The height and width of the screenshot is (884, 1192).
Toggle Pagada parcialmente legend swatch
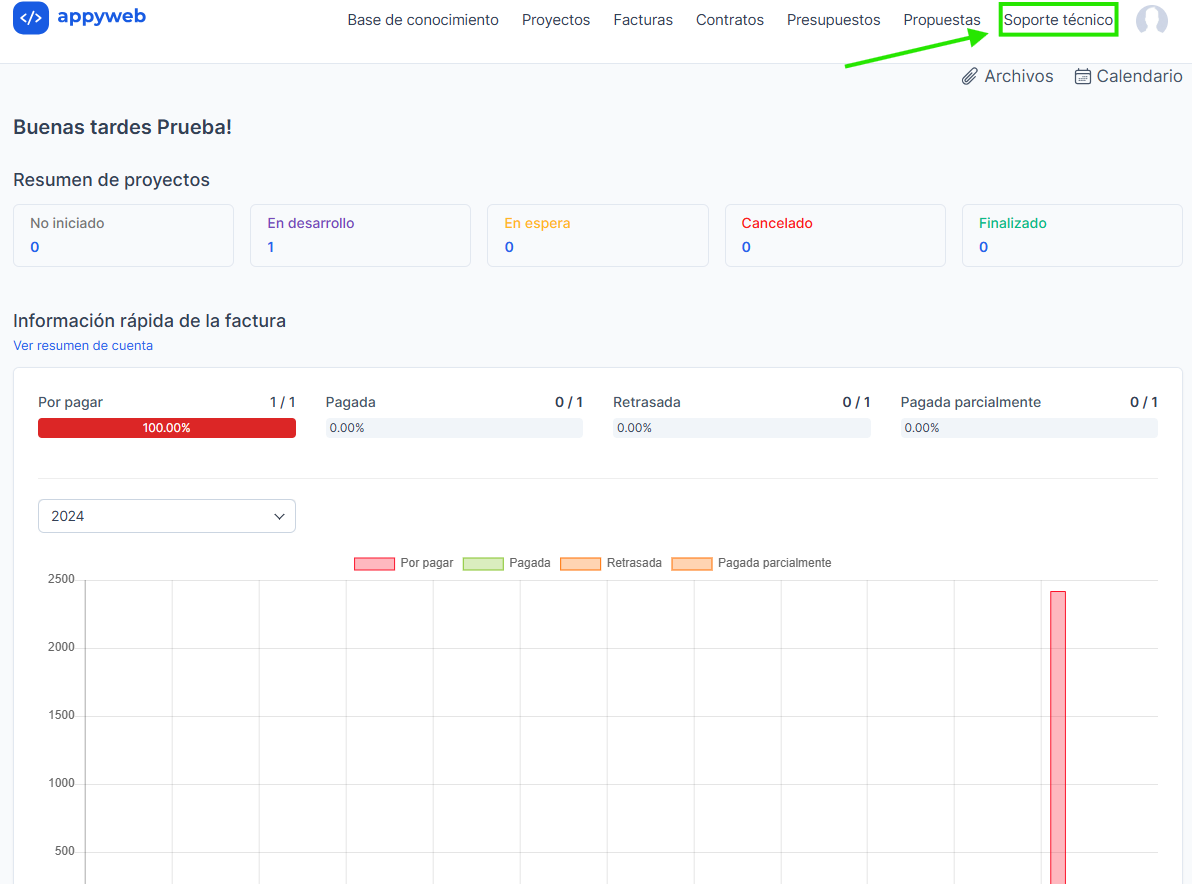coord(691,563)
